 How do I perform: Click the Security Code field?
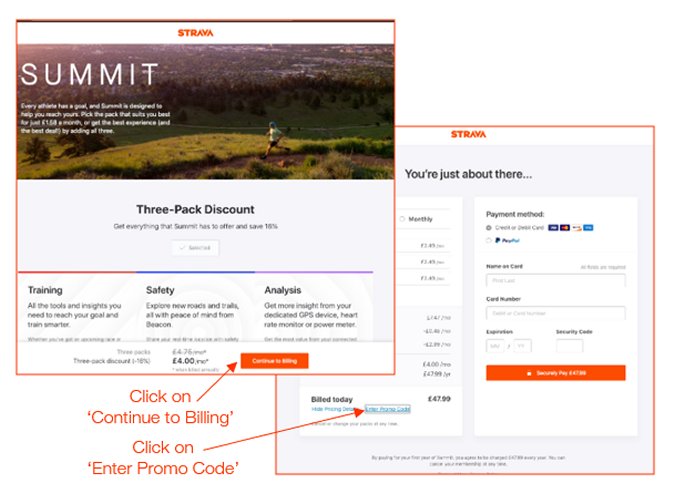click(570, 346)
